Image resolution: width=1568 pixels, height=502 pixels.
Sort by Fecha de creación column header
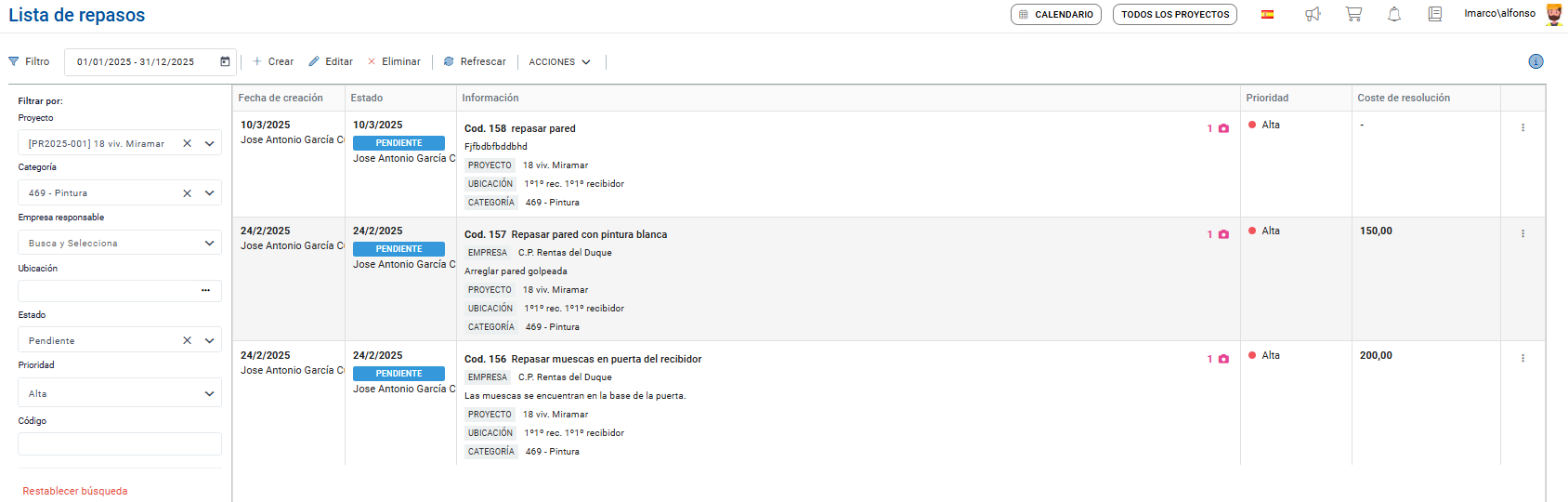(x=281, y=98)
